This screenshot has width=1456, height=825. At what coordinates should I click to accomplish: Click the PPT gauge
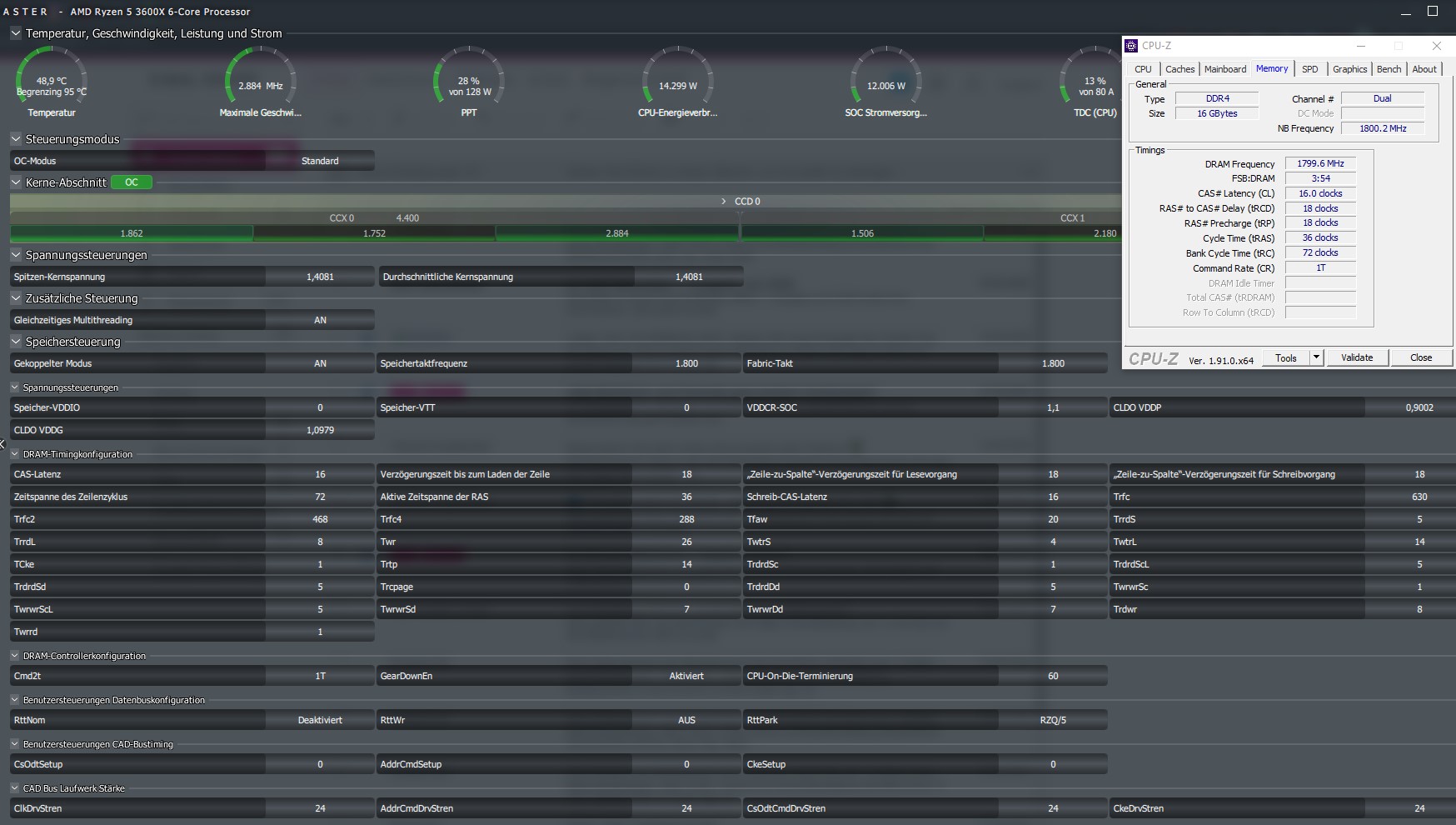point(469,81)
